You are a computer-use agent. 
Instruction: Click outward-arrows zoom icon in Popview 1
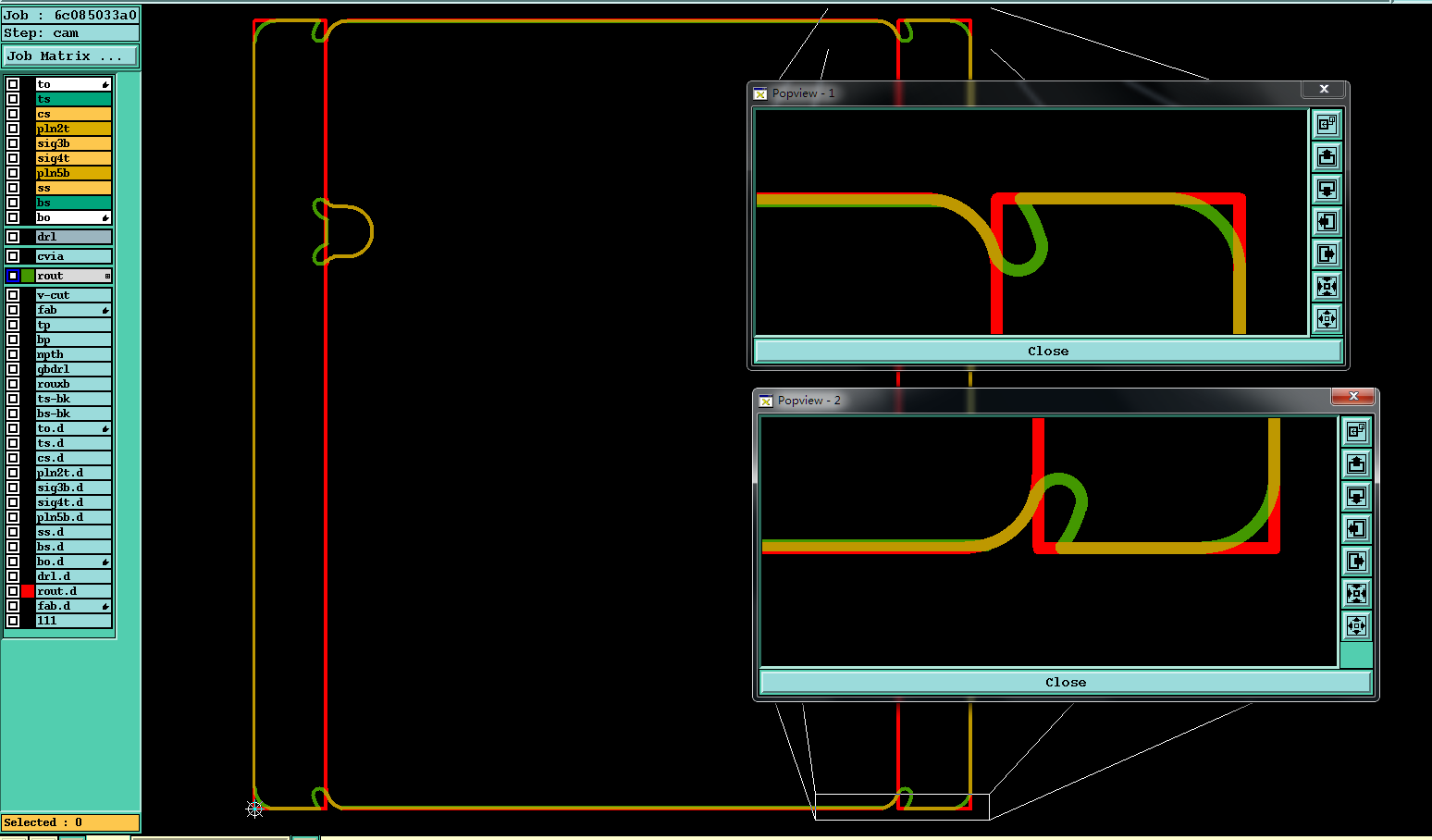(x=1327, y=318)
